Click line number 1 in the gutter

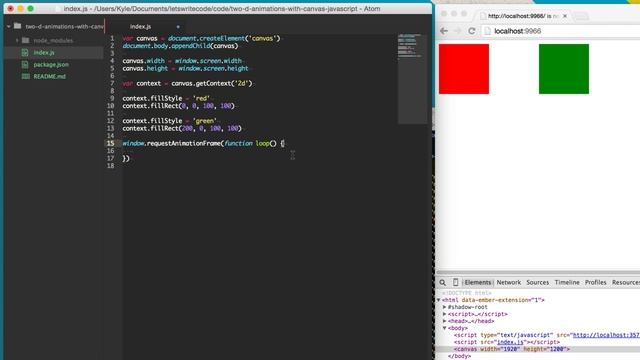(112, 38)
